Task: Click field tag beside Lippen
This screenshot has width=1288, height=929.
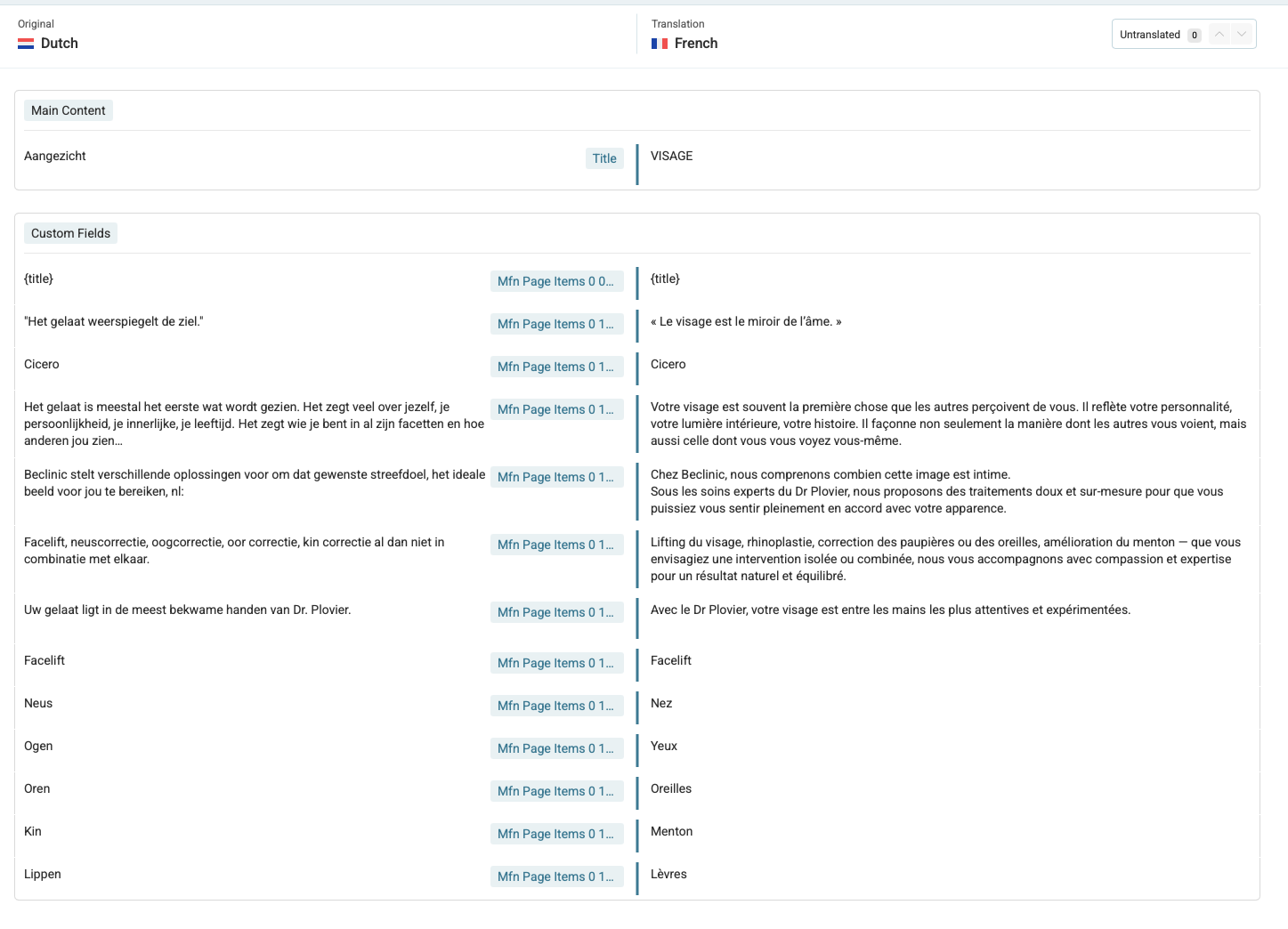Action: pos(557,876)
